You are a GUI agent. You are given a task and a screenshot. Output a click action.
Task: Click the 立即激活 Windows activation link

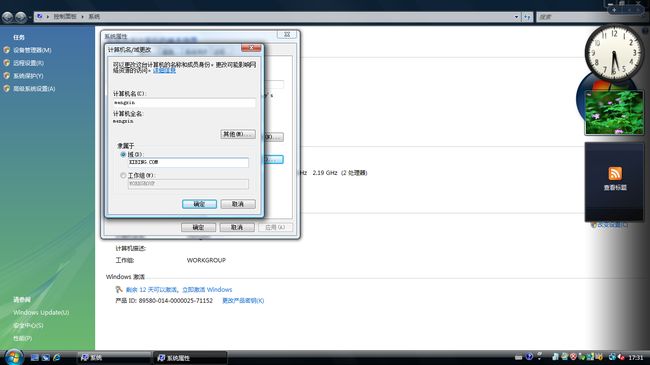click(x=207, y=290)
